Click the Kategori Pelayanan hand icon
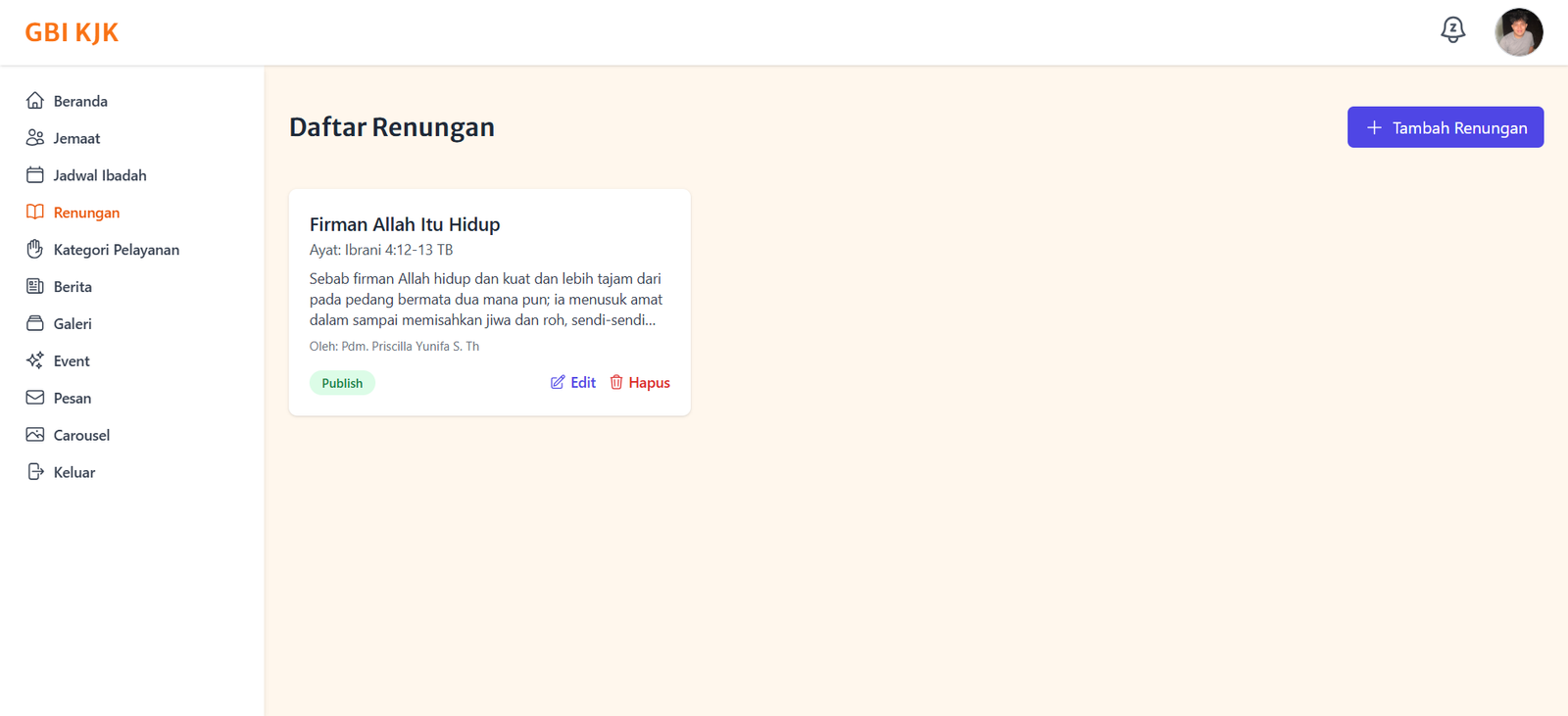 35,250
